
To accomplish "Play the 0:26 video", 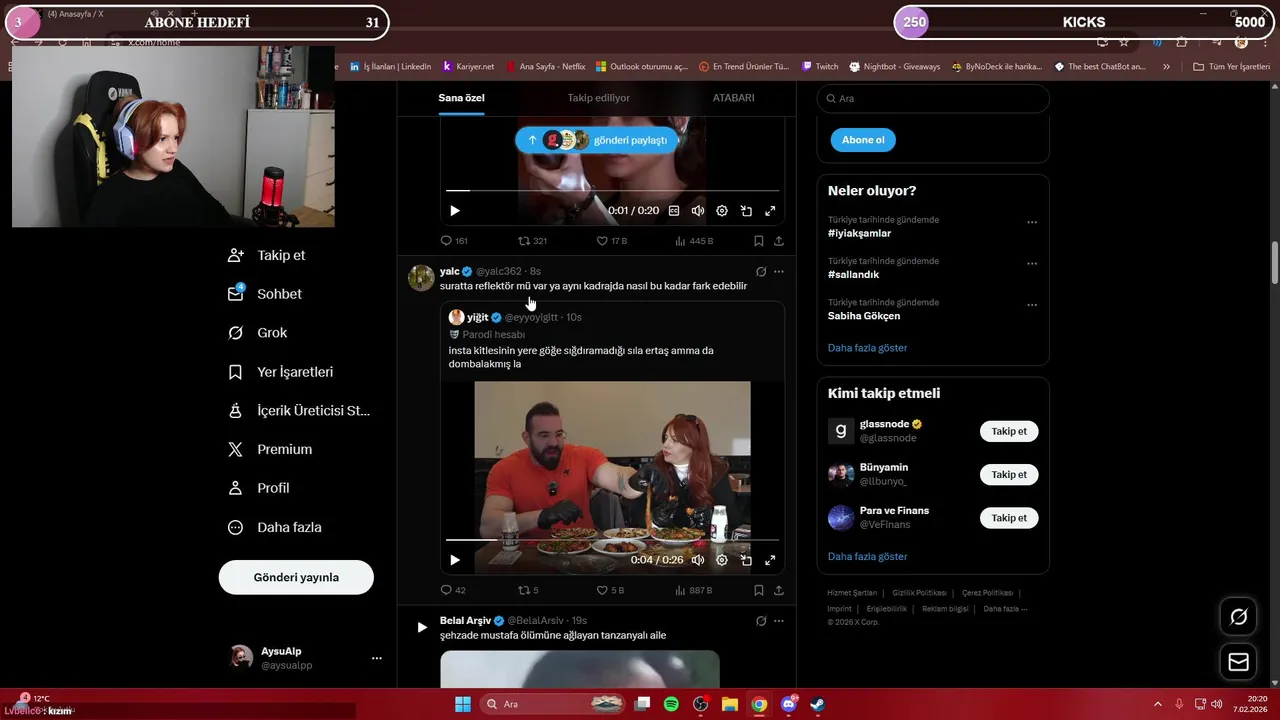I will point(455,560).
